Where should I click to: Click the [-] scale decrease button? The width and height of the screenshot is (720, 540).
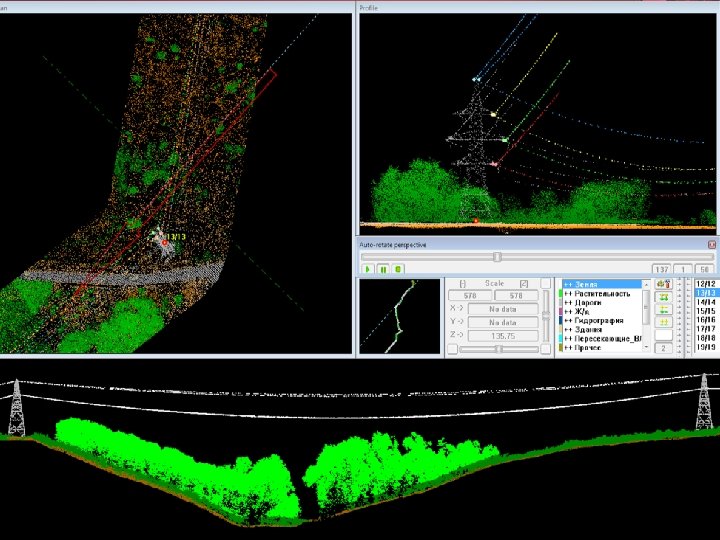click(462, 284)
